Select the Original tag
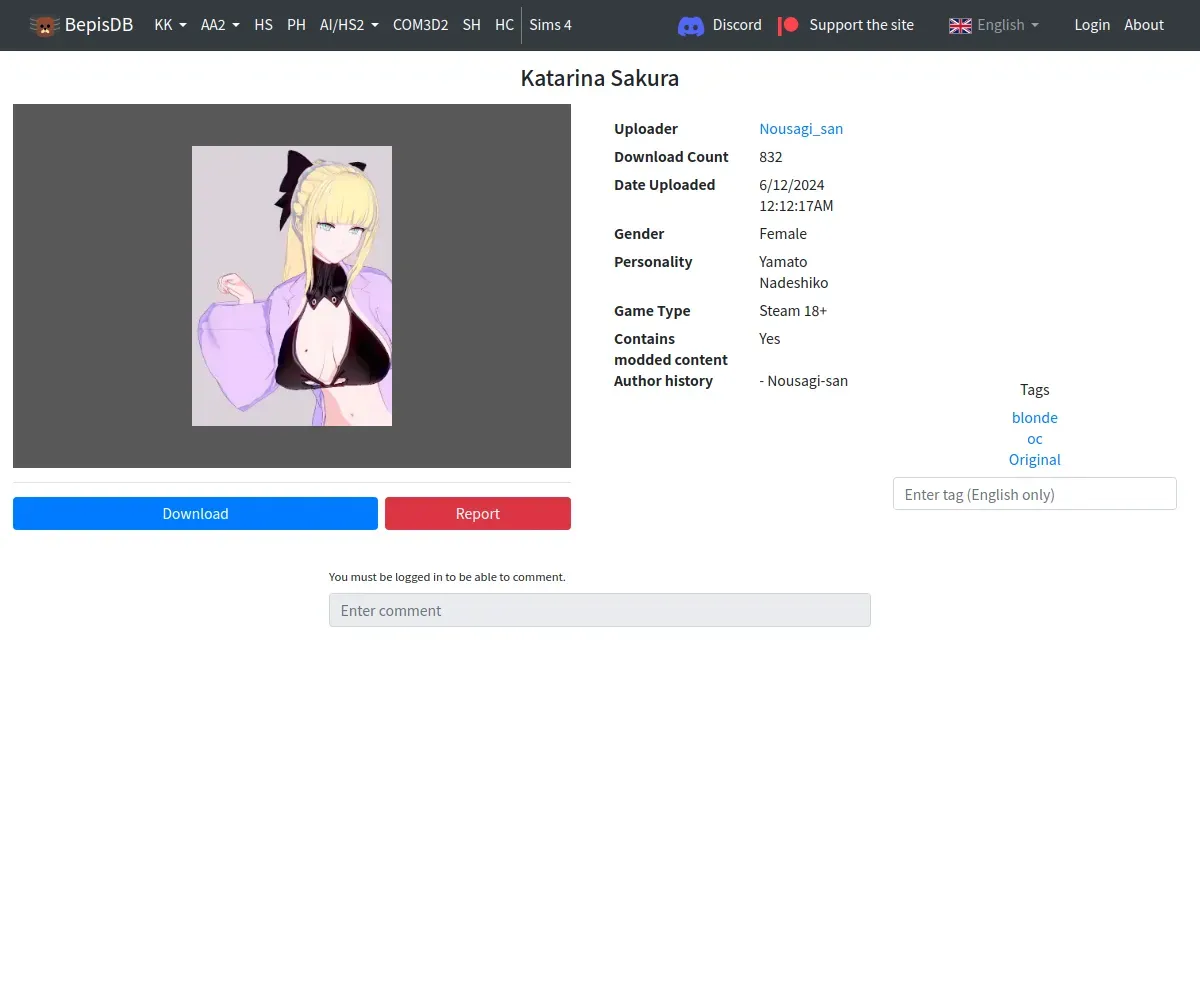This screenshot has width=1200, height=1000. coord(1035,459)
